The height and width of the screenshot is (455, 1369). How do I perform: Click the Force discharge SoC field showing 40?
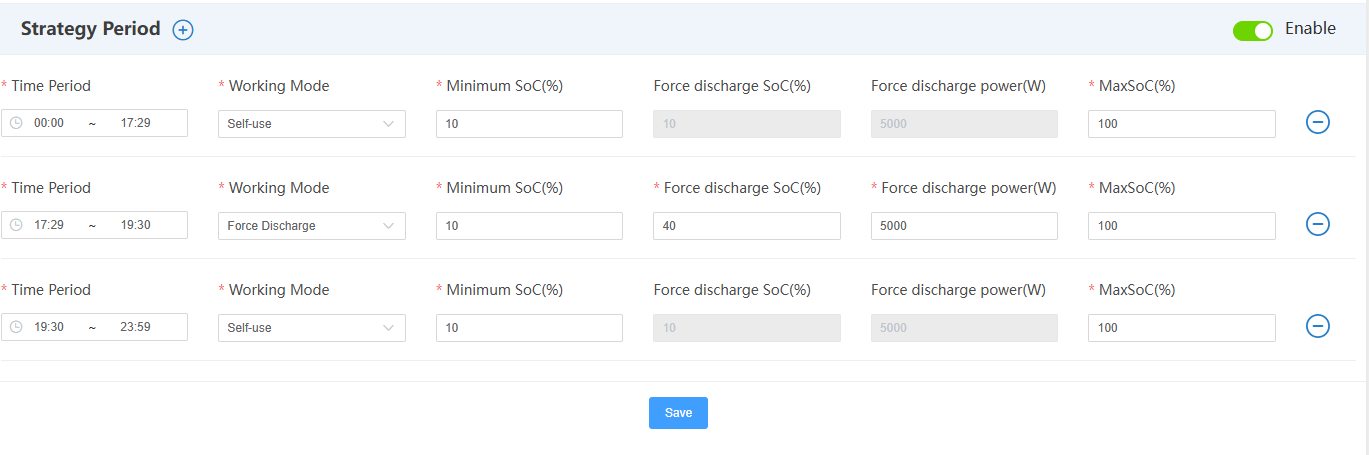tap(746, 226)
